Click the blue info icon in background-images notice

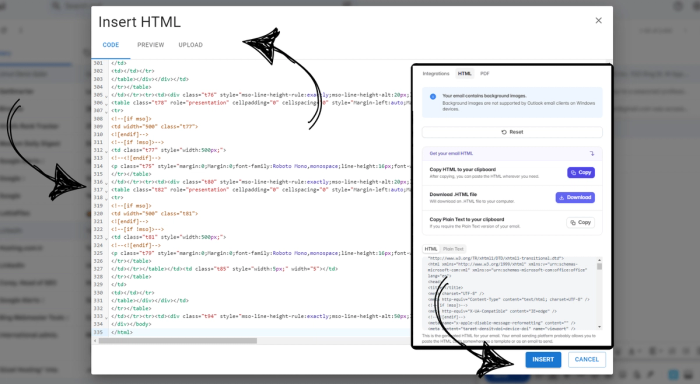click(x=433, y=96)
